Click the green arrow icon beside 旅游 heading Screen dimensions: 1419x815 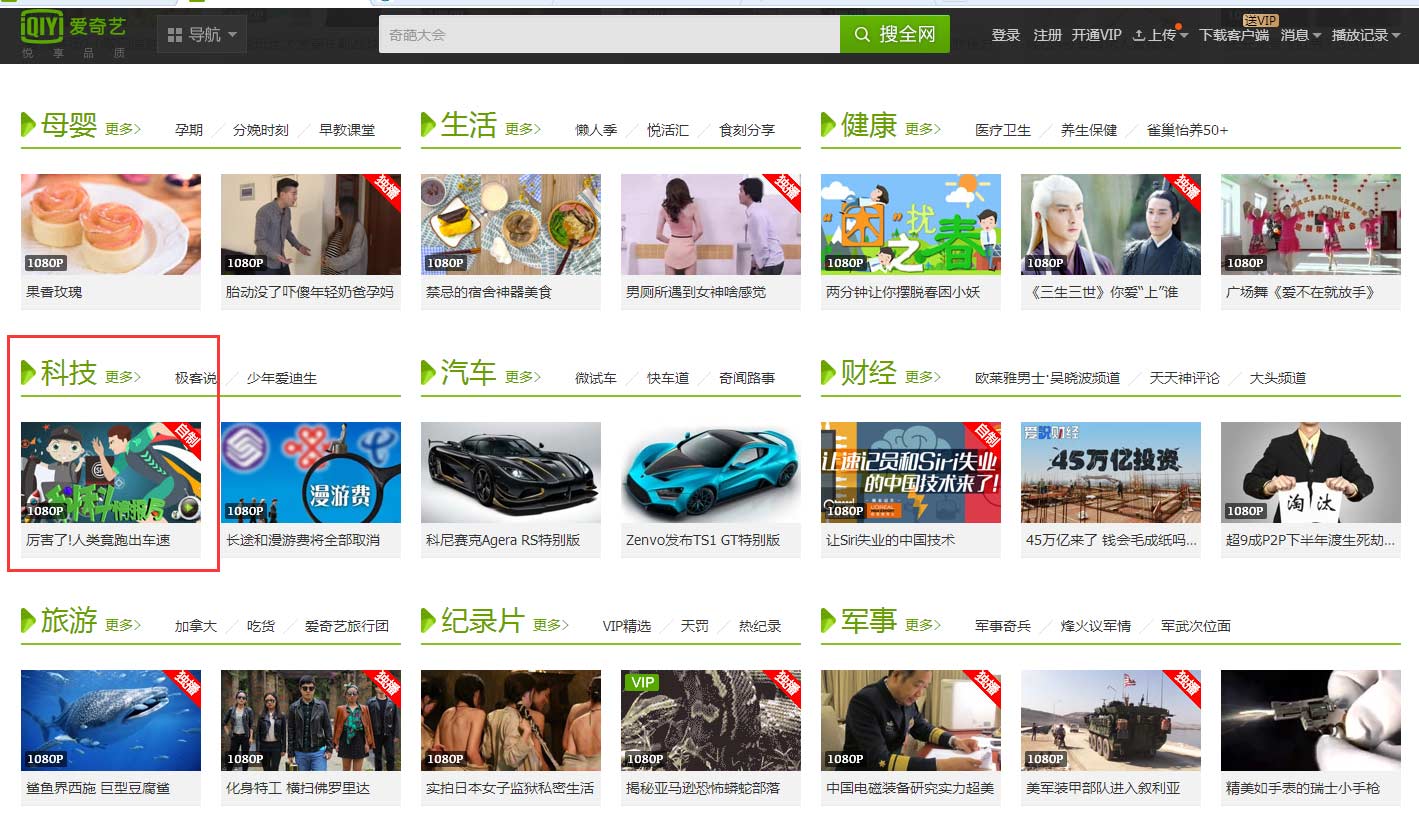(29, 621)
